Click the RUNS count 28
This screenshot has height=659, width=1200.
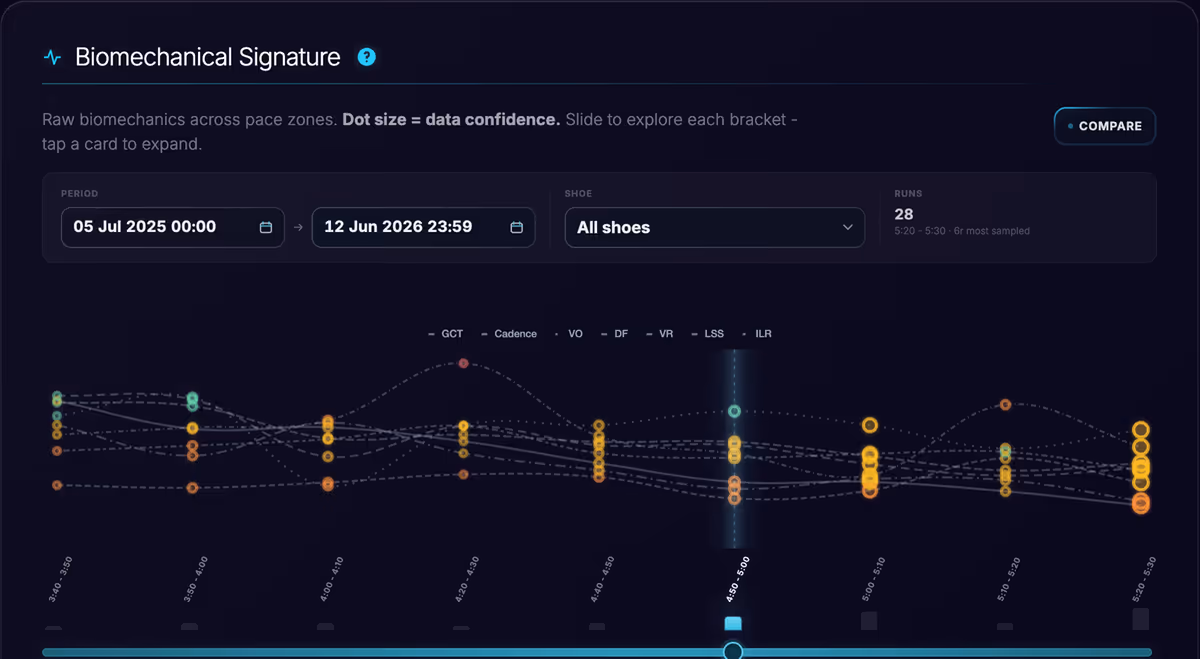tap(904, 214)
